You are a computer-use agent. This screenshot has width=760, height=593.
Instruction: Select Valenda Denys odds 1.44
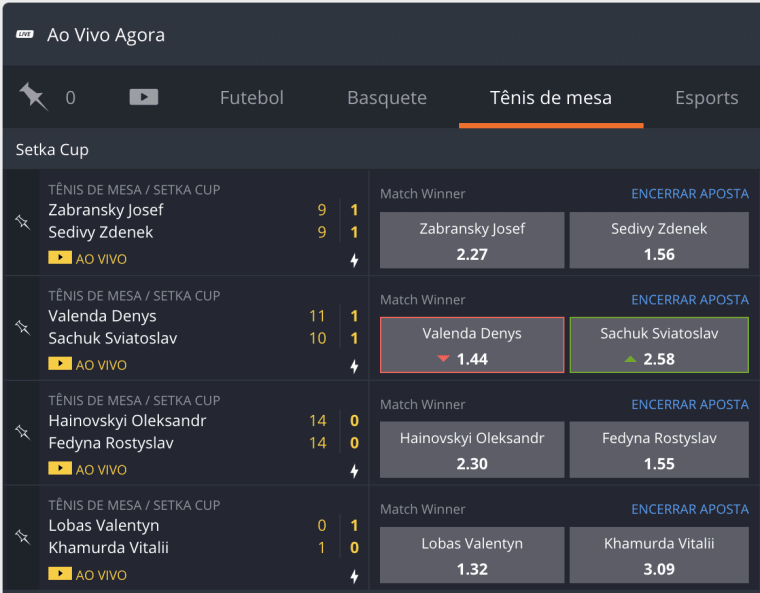[472, 345]
